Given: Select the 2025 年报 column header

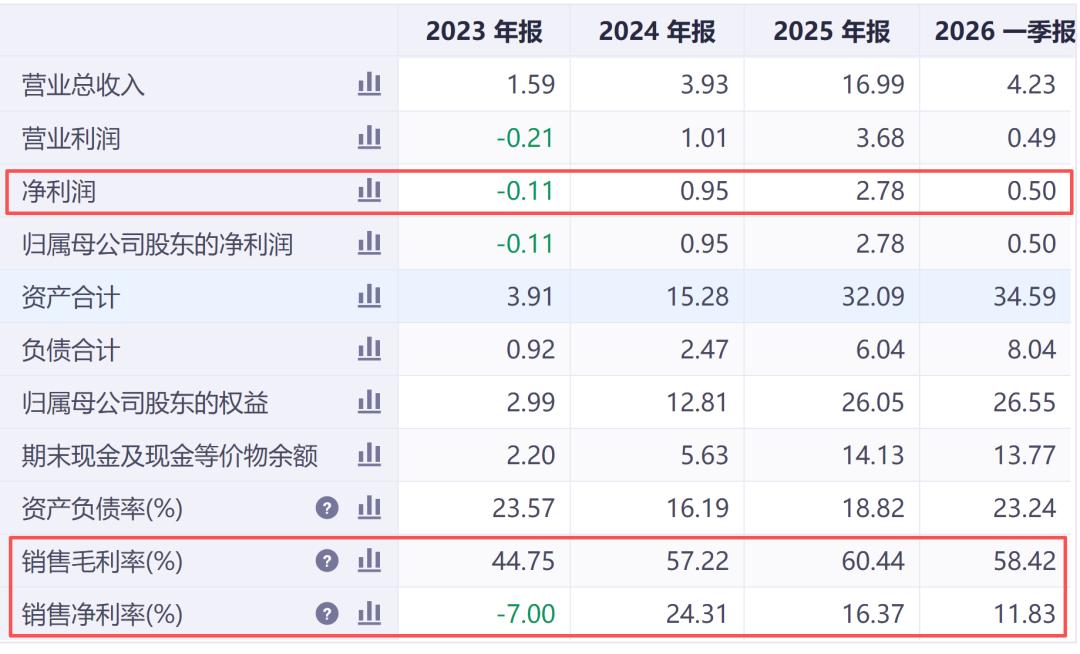Looking at the screenshot, I should click(831, 32).
